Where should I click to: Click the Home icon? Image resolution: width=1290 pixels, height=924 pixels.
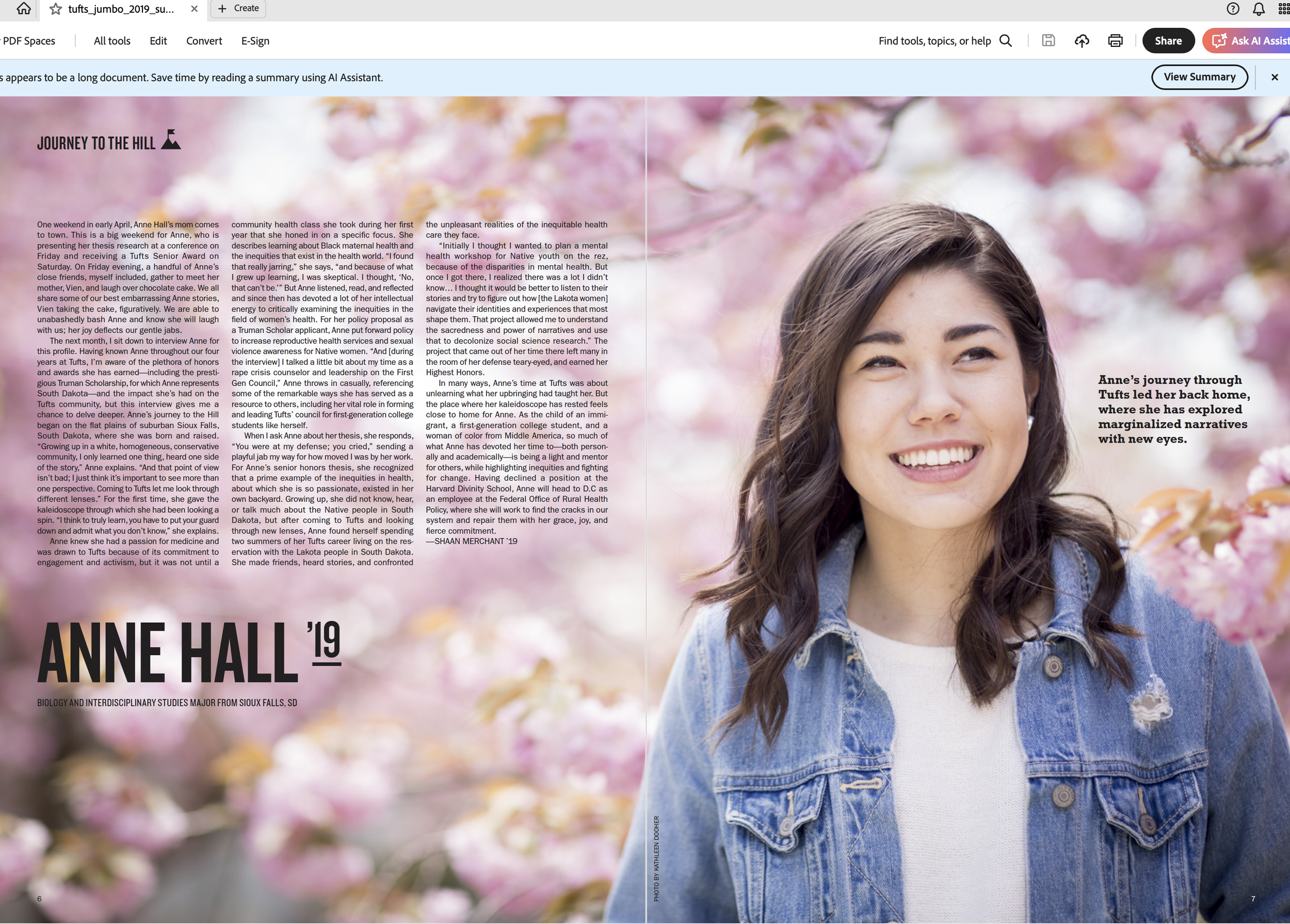[23, 9]
